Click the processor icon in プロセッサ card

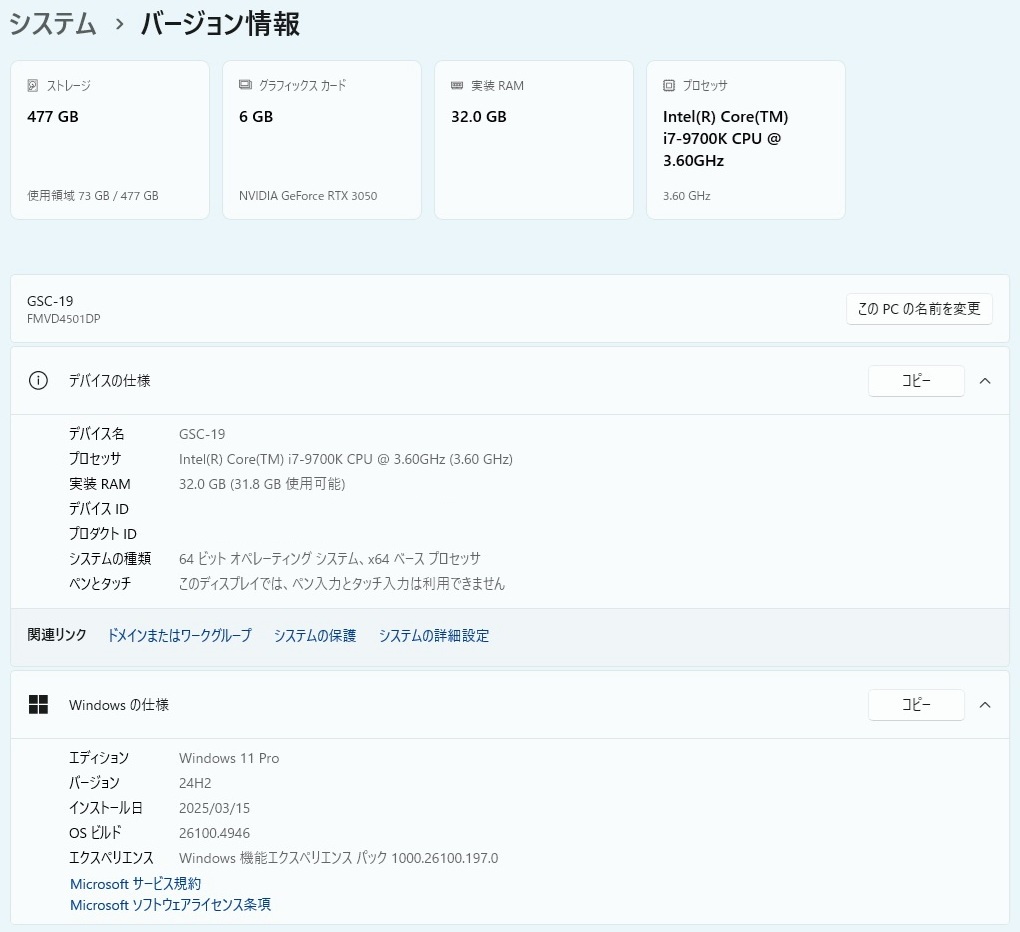point(669,86)
